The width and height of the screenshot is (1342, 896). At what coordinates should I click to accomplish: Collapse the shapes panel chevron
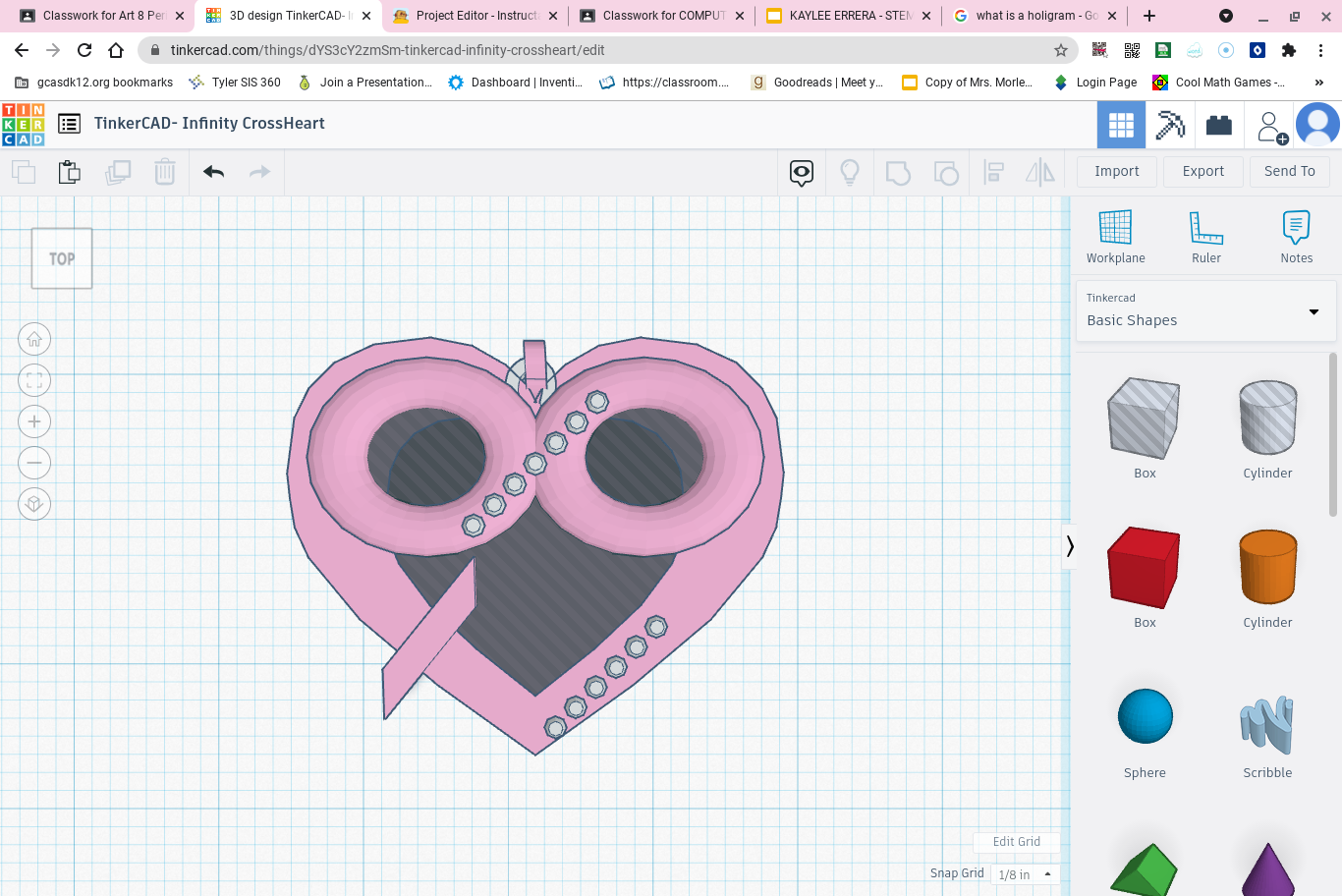(x=1070, y=546)
